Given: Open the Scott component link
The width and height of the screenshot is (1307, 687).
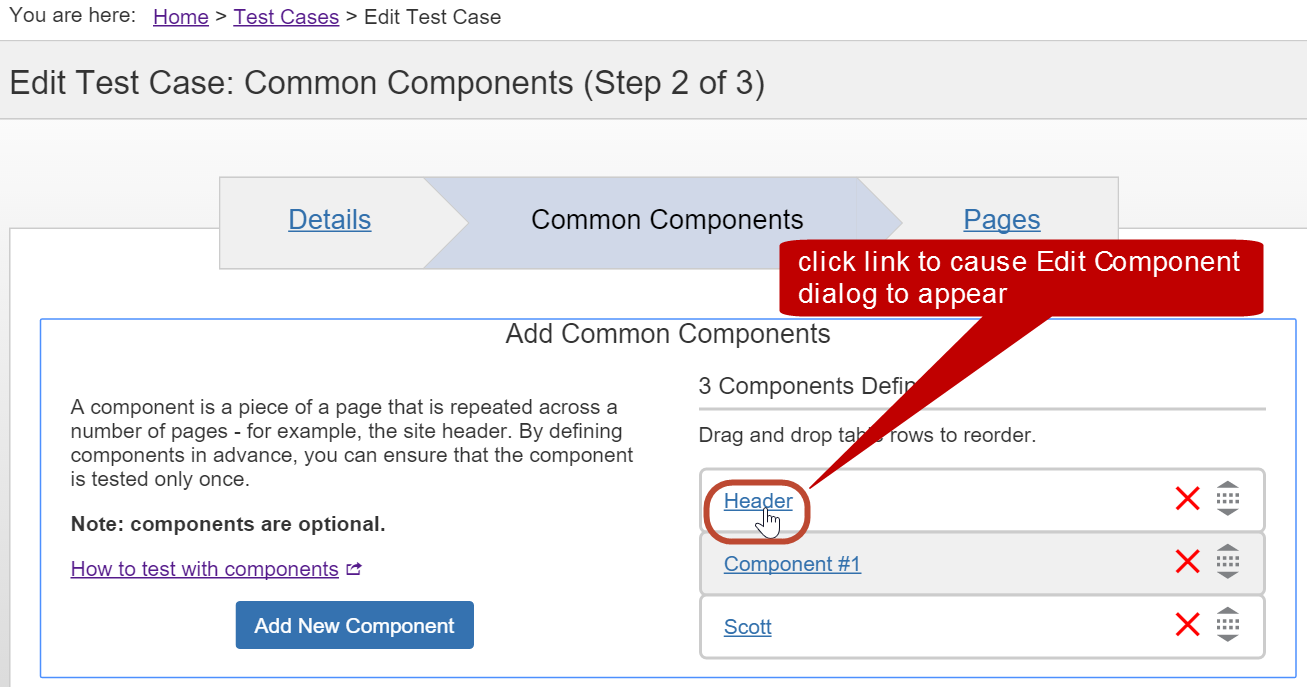Looking at the screenshot, I should pos(747,626).
